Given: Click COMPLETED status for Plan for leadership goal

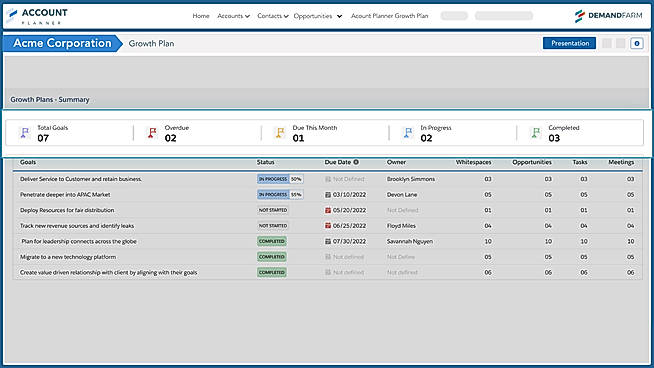Looking at the screenshot, I should click(x=272, y=242).
